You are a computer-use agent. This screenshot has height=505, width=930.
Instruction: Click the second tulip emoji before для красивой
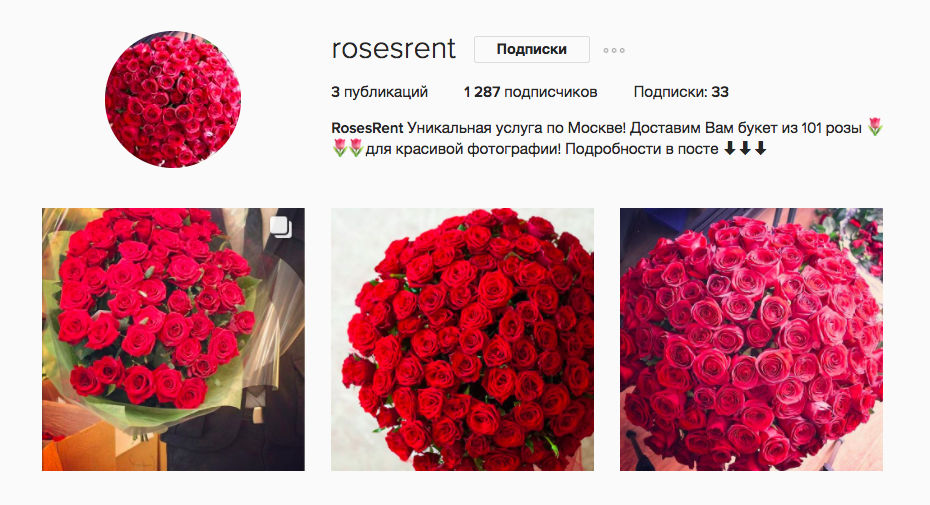coord(355,148)
